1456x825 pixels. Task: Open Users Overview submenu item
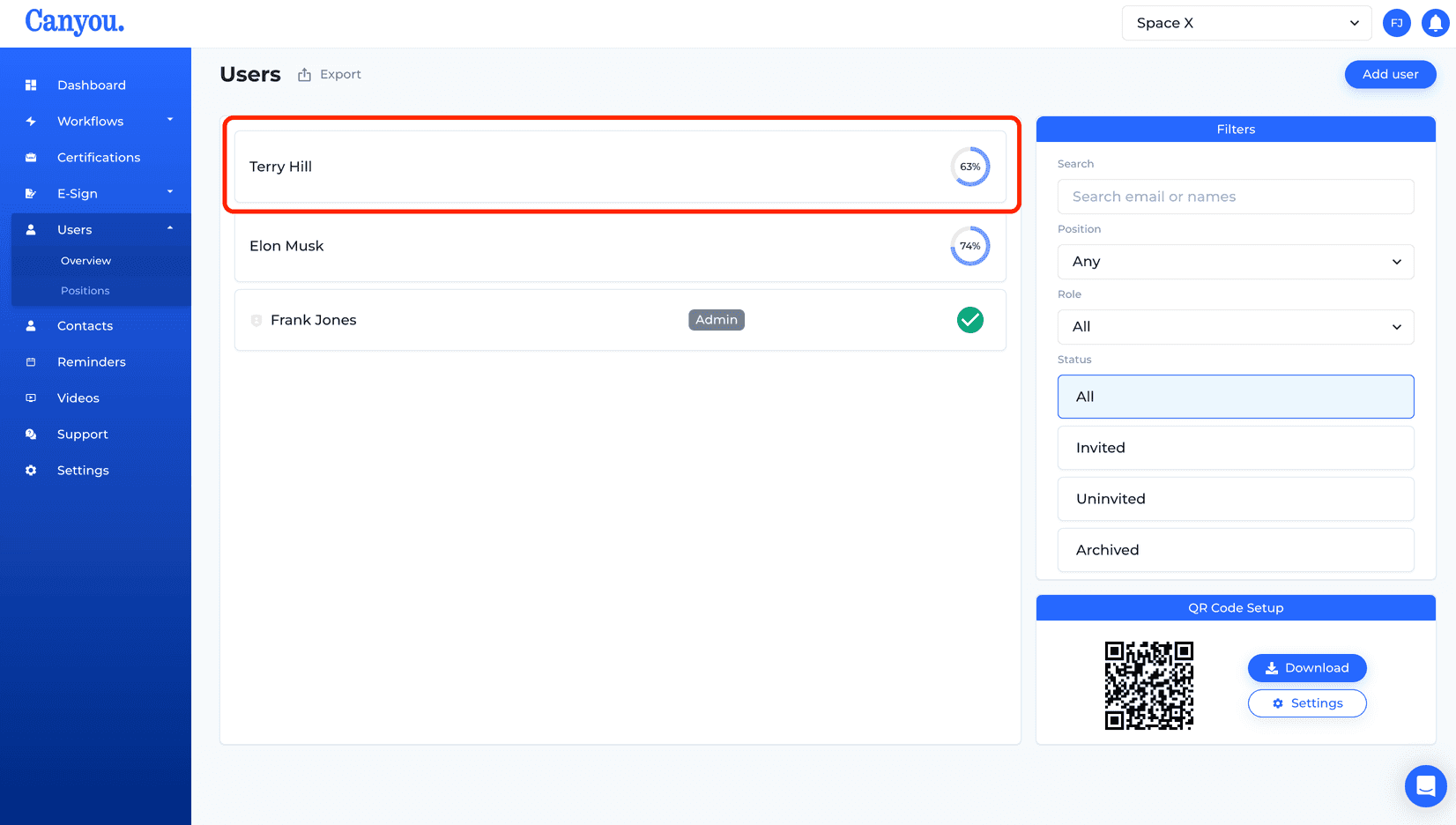pos(85,261)
